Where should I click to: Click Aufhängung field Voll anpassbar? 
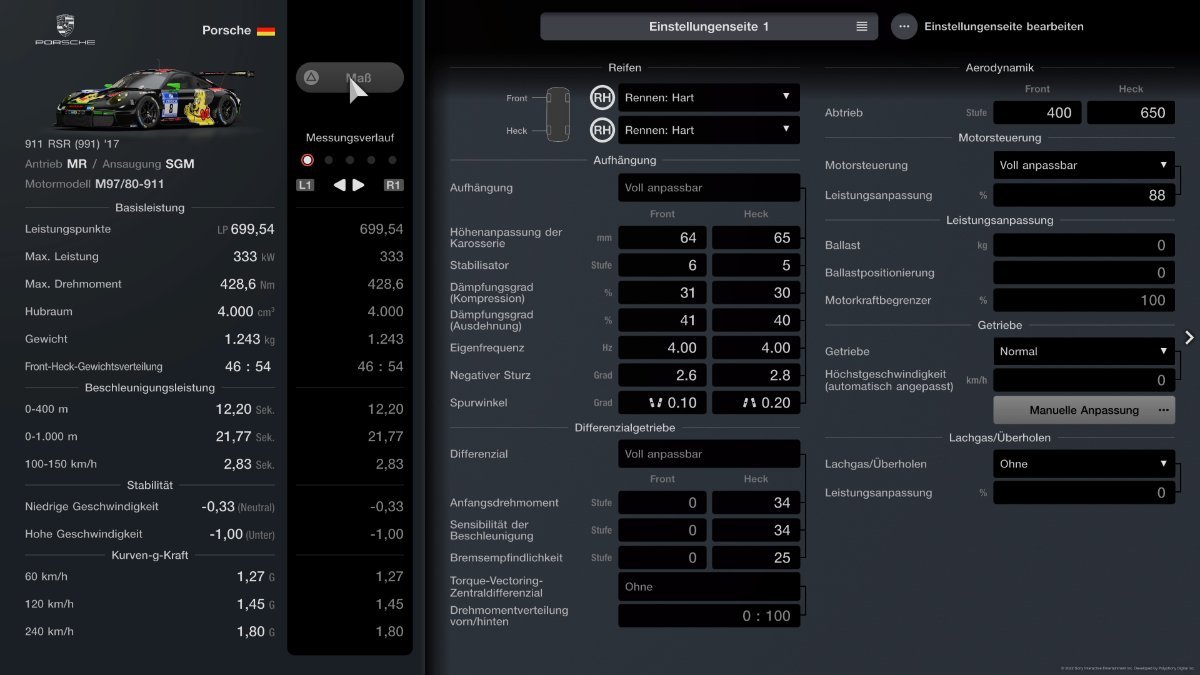pyautogui.click(x=709, y=187)
